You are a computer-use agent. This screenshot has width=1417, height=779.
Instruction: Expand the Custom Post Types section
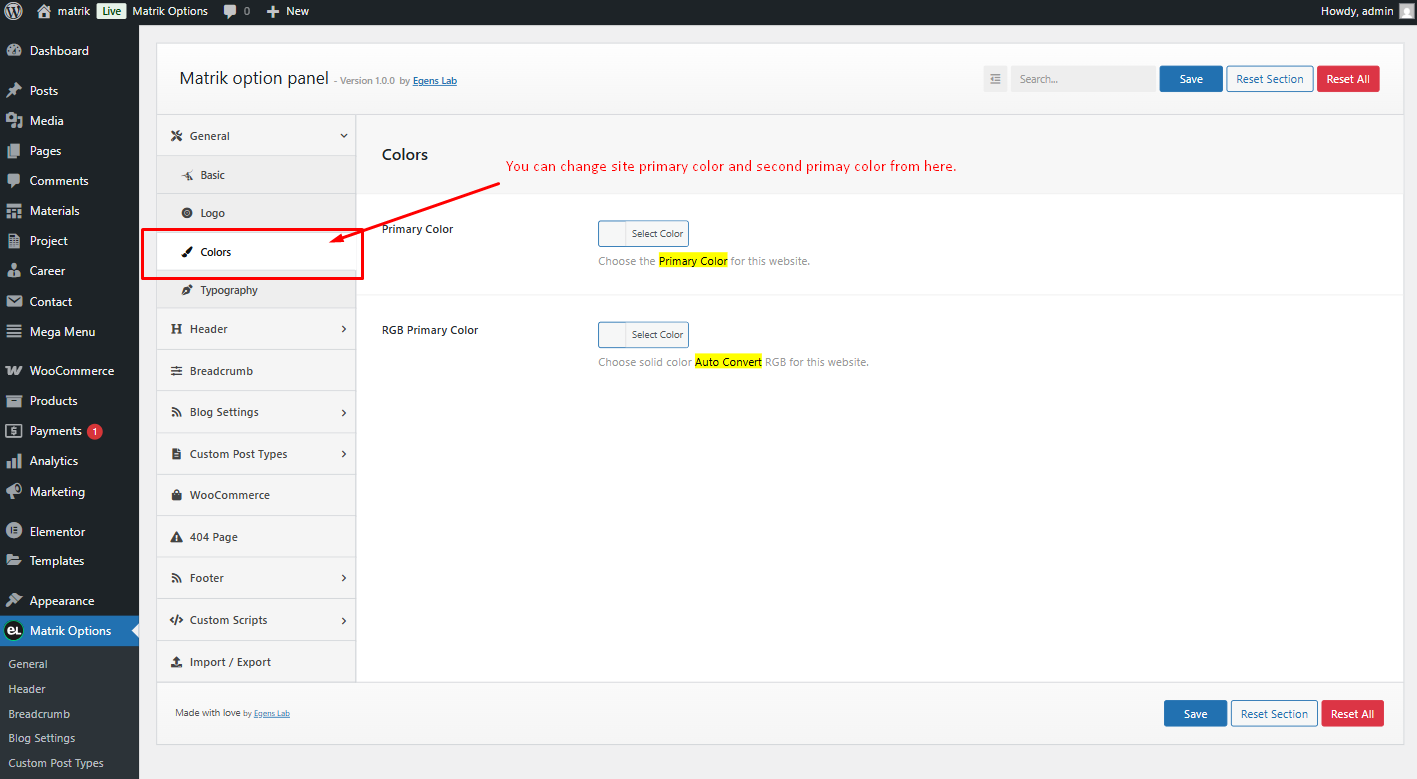(x=256, y=454)
